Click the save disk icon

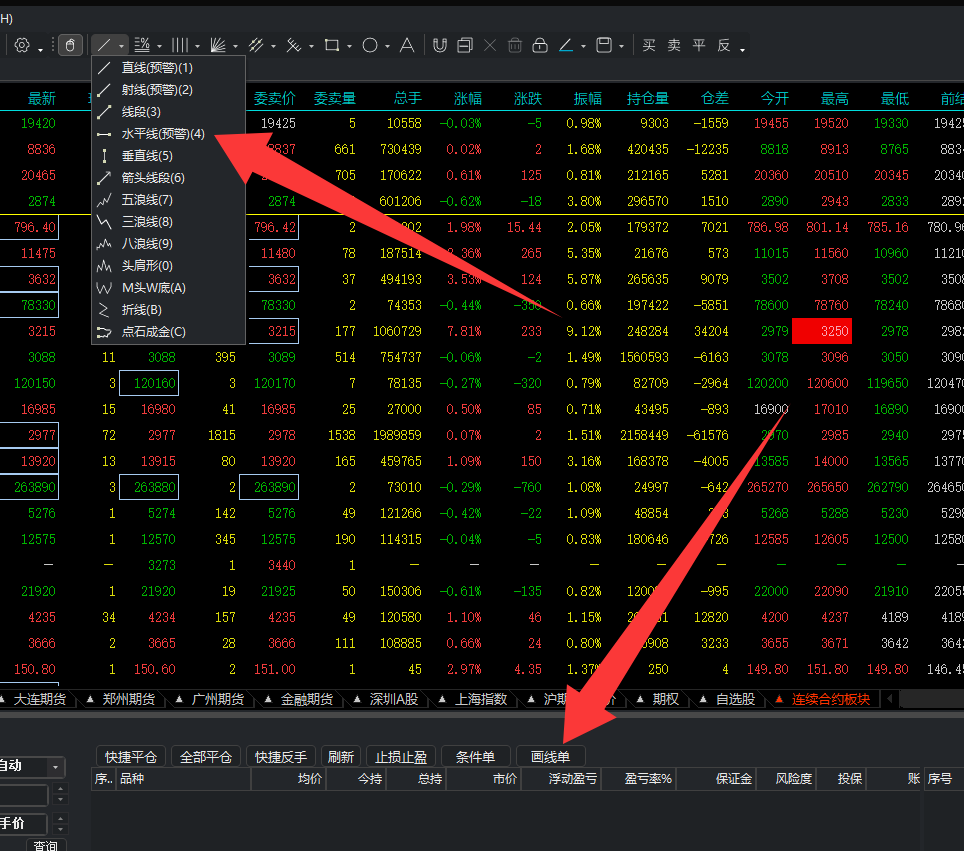(603, 45)
